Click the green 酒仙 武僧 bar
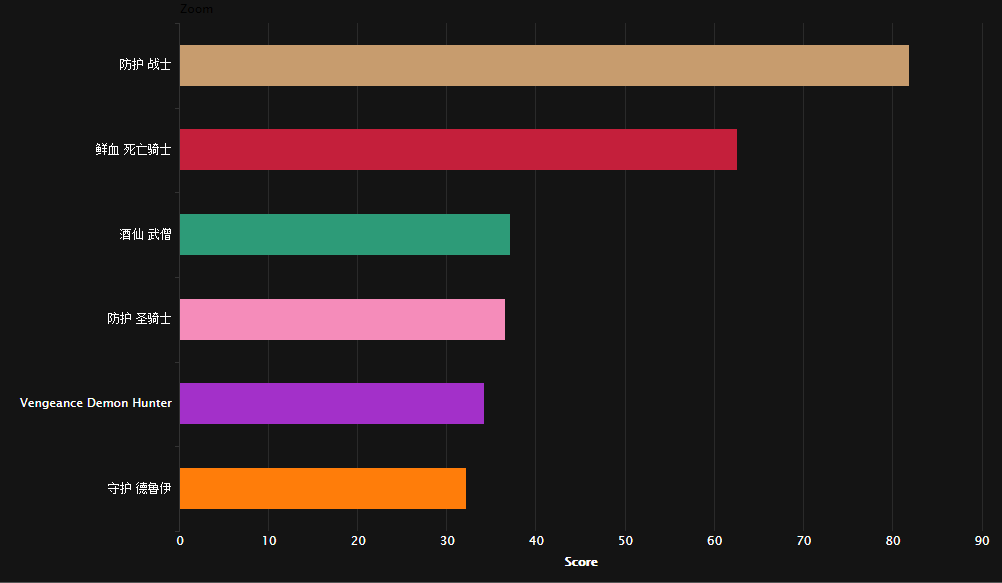1002x583 pixels. click(x=344, y=235)
